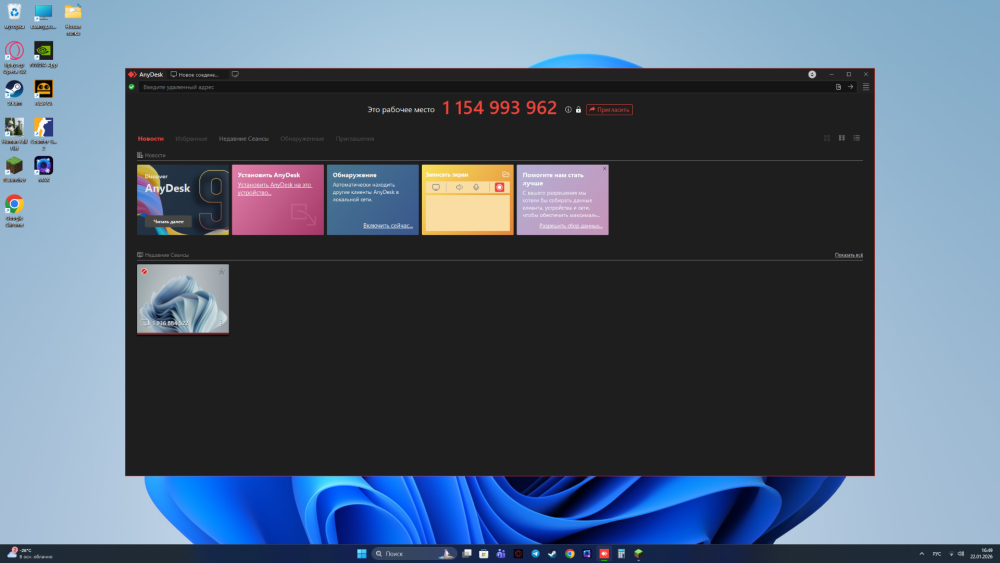
Task: Click 'Читать далее' on Discover AnyDesk card
Action: coord(168,221)
